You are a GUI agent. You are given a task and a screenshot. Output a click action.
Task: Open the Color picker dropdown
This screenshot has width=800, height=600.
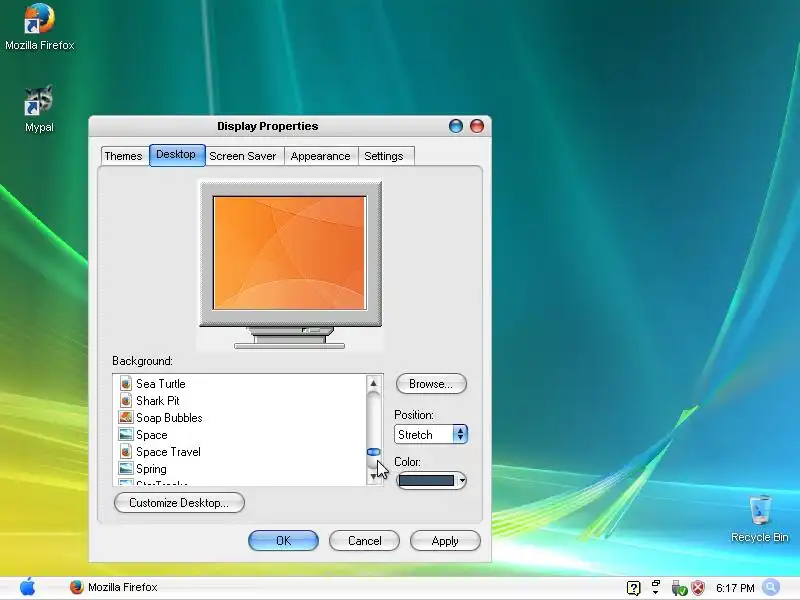[432, 481]
